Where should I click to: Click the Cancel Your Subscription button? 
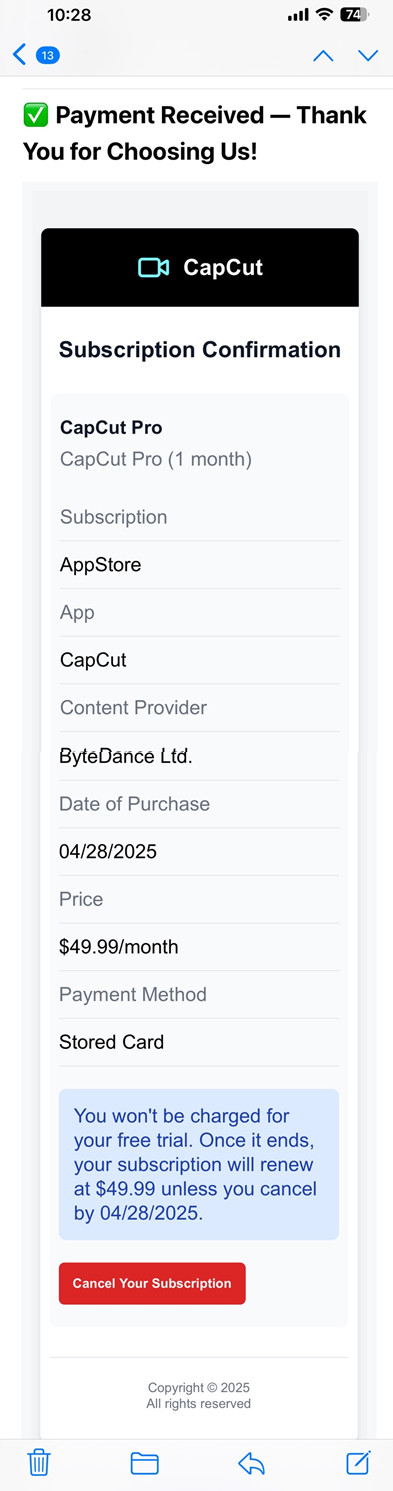tap(152, 1283)
